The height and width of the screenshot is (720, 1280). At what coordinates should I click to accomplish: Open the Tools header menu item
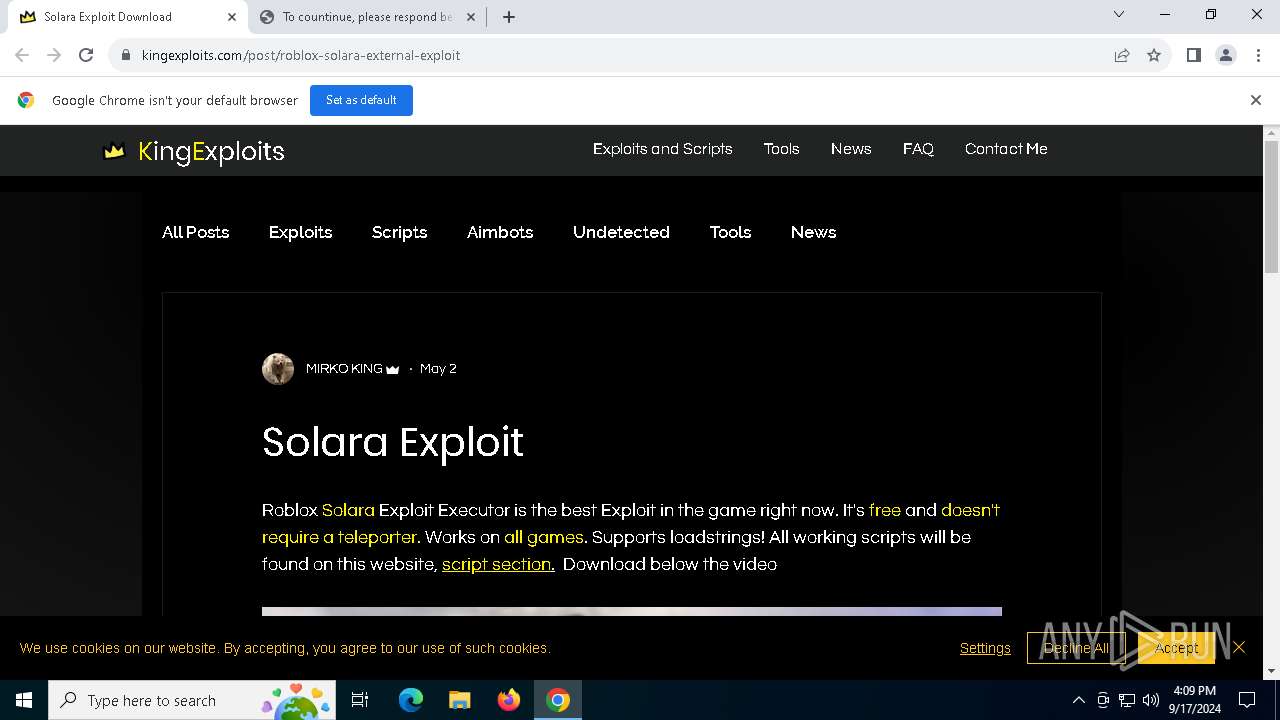781,149
